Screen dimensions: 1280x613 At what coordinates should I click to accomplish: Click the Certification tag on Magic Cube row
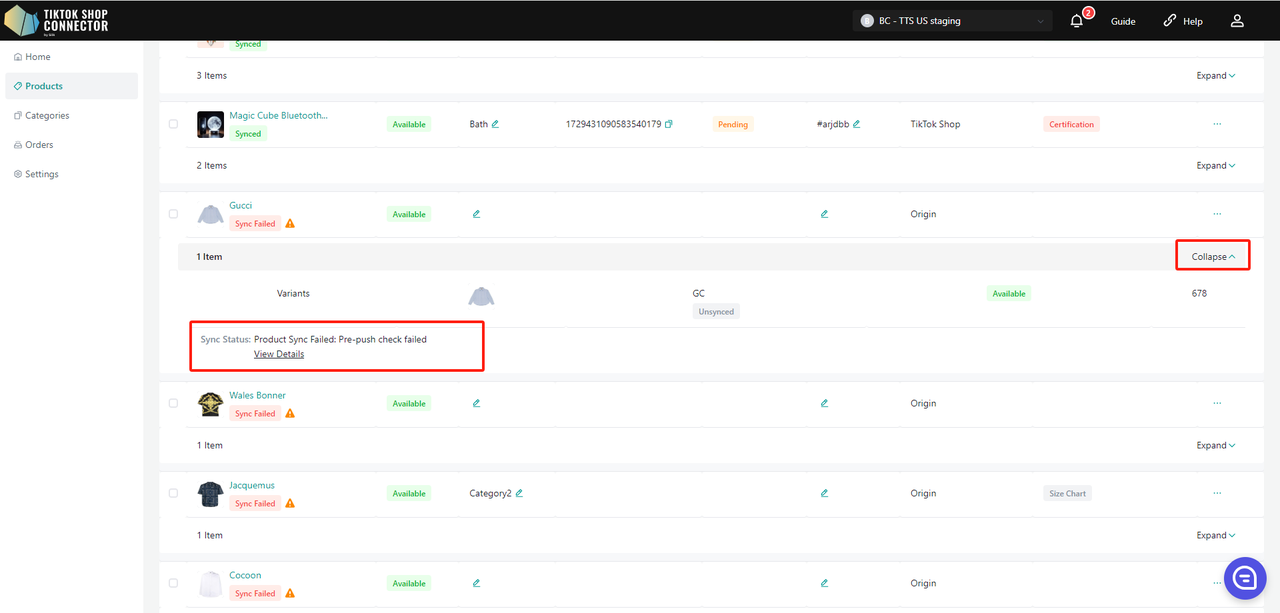click(x=1072, y=124)
